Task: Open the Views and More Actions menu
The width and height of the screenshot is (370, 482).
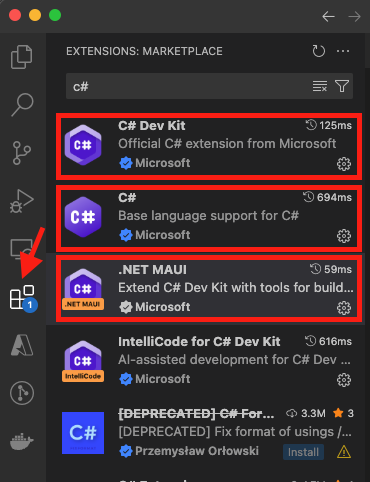Action: [x=343, y=51]
